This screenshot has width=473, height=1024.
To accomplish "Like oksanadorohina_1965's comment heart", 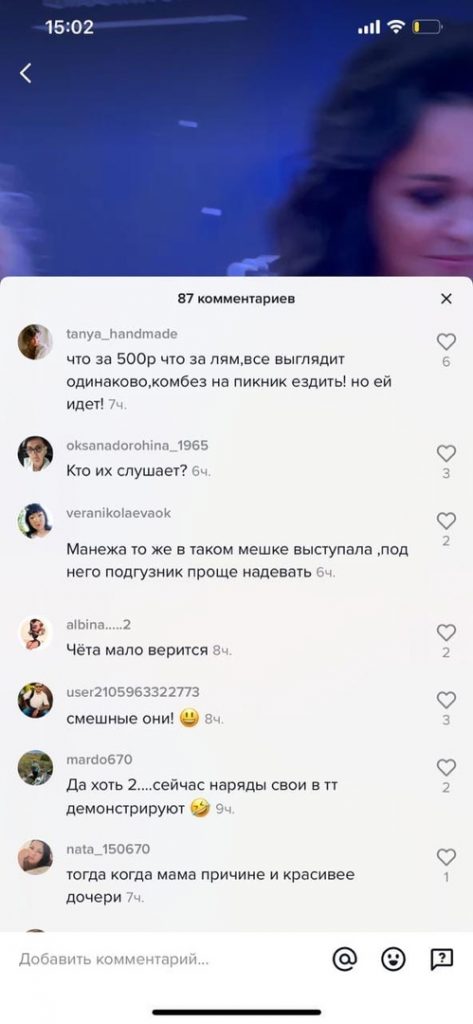I will click(446, 453).
